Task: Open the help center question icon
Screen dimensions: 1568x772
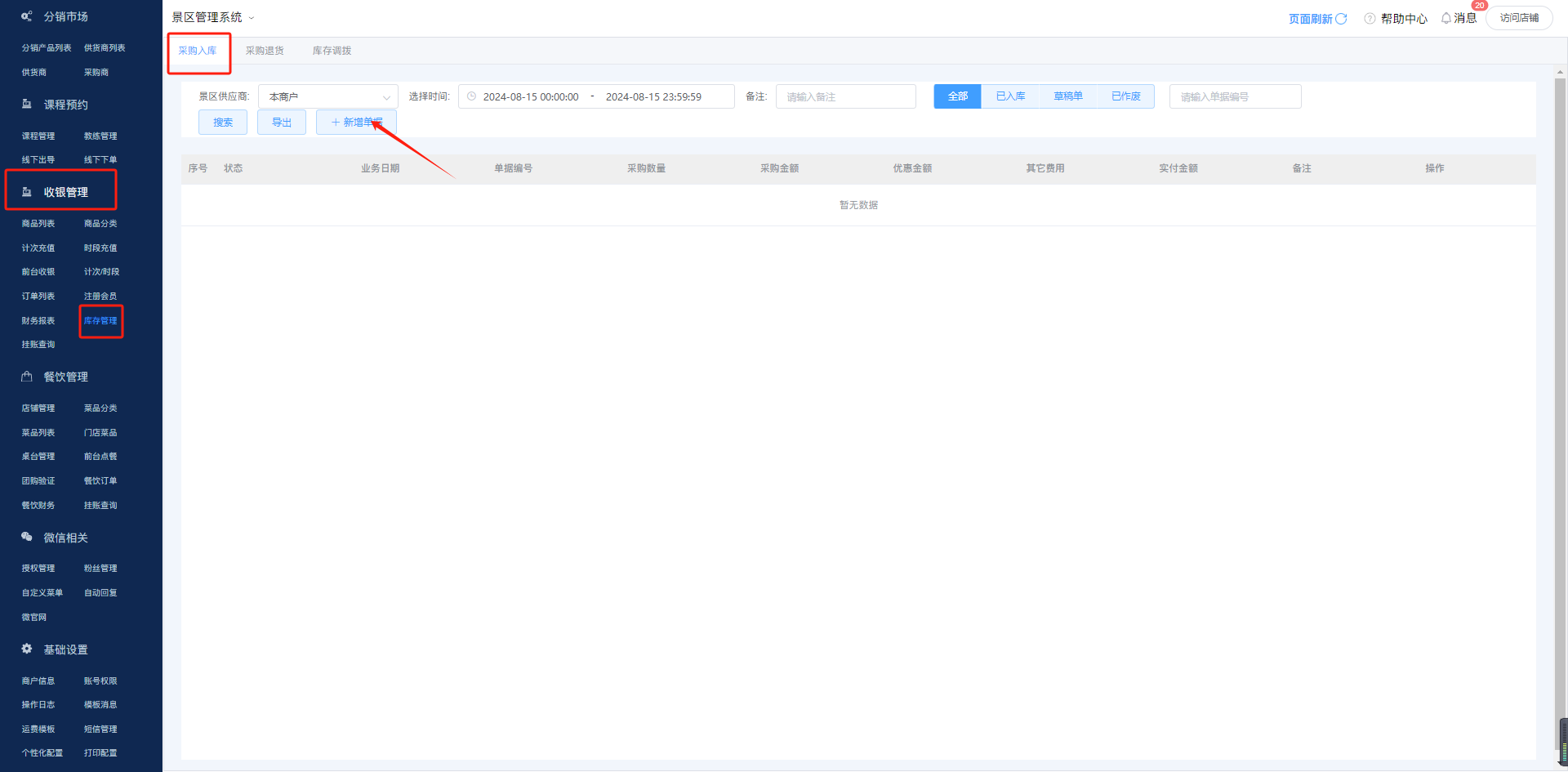Action: pos(1370,18)
